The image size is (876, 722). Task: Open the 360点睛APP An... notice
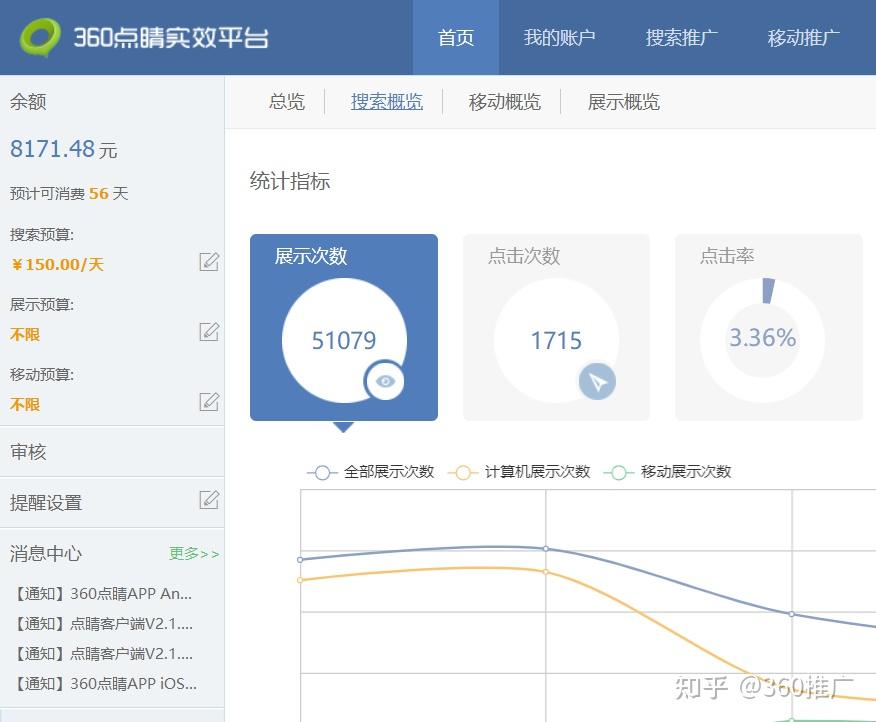103,593
